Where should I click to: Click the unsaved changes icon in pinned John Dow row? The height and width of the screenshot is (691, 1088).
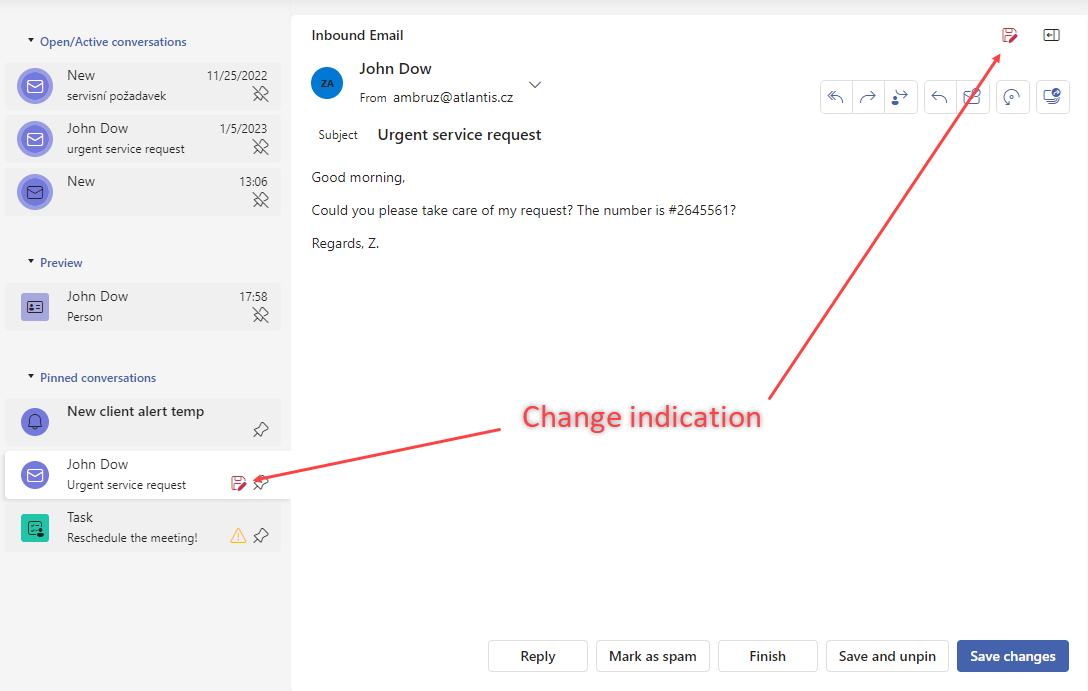(238, 483)
